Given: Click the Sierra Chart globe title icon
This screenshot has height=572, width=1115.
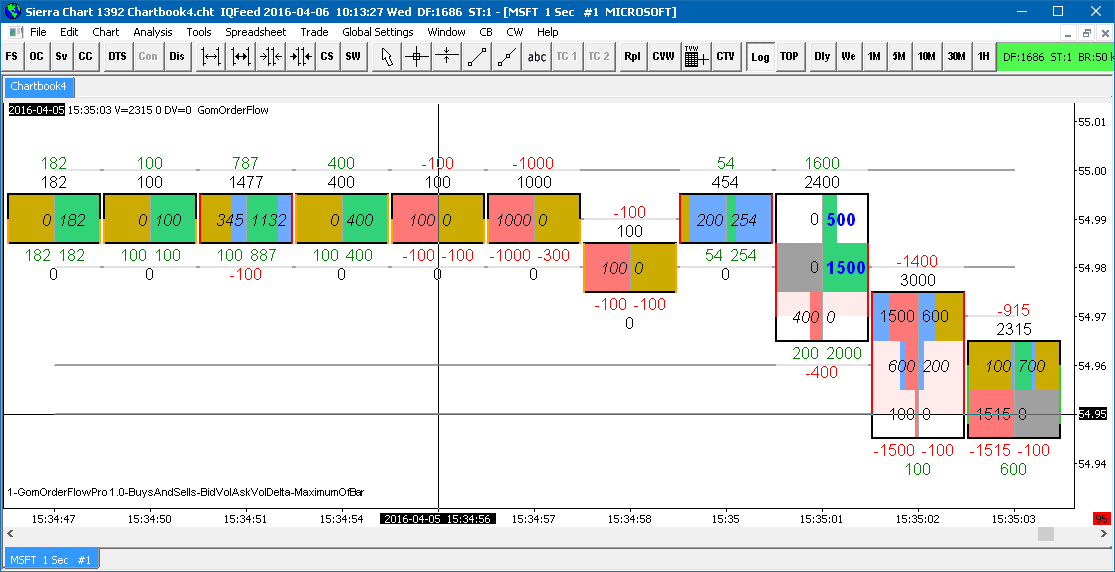Looking at the screenshot, I should [x=12, y=11].
